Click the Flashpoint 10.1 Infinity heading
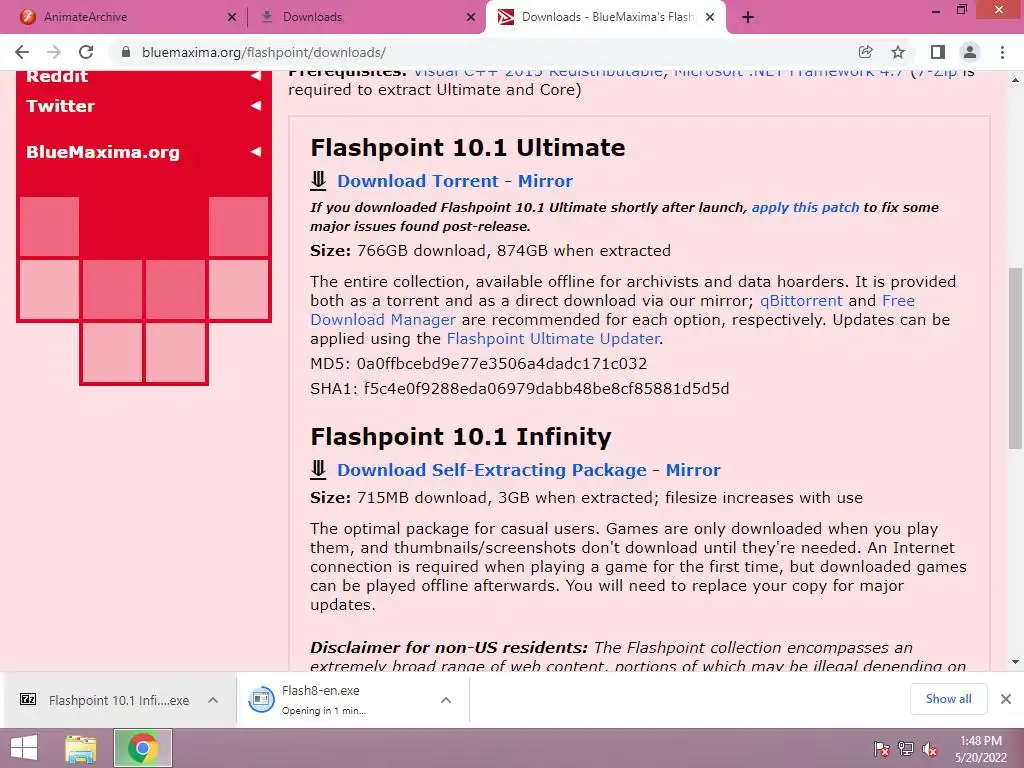The width and height of the screenshot is (1024, 768). point(461,436)
